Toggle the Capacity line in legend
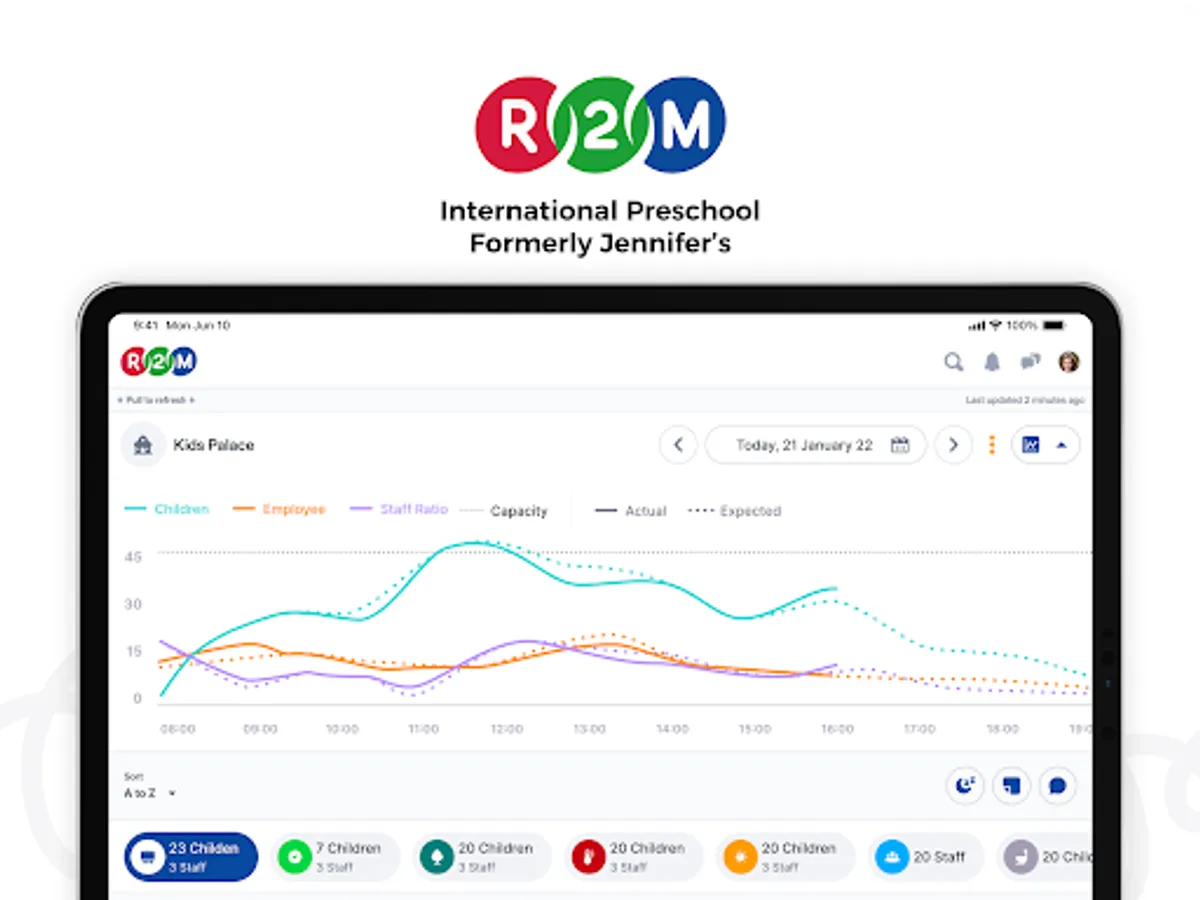The image size is (1200, 900). pyautogui.click(x=503, y=511)
